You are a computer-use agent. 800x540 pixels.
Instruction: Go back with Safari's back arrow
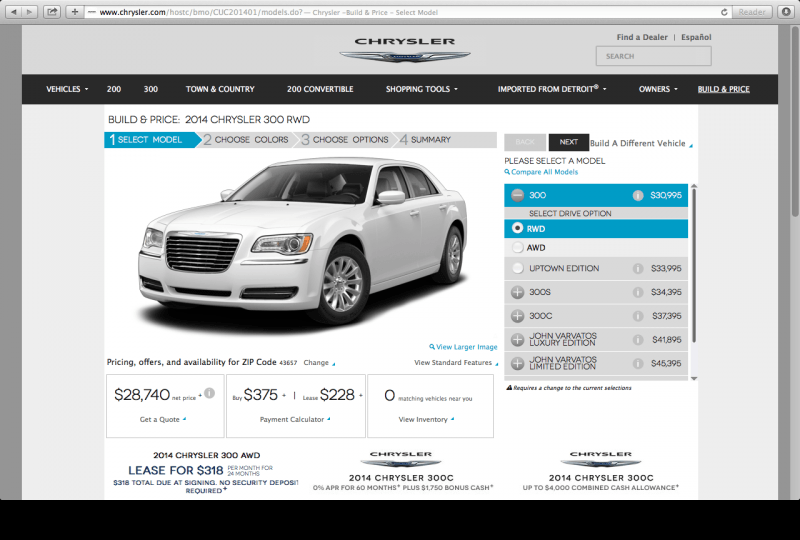(x=14, y=12)
